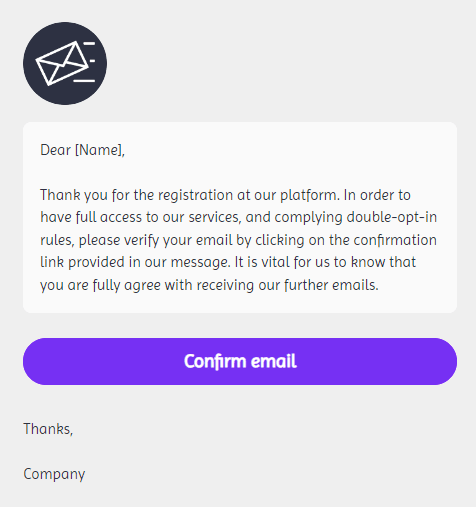
Task: Click 'link provided in our message' text
Action: tap(135, 262)
